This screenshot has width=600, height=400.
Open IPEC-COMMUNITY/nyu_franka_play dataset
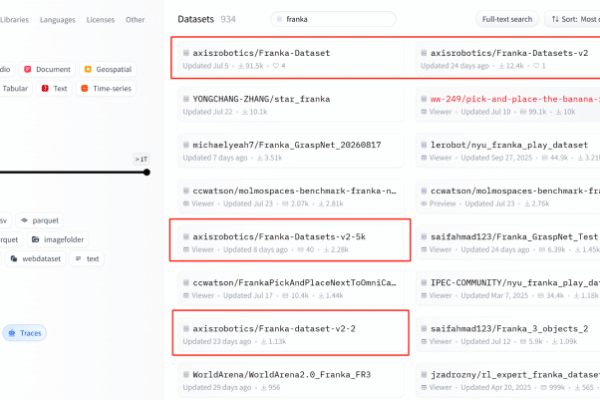508,288
